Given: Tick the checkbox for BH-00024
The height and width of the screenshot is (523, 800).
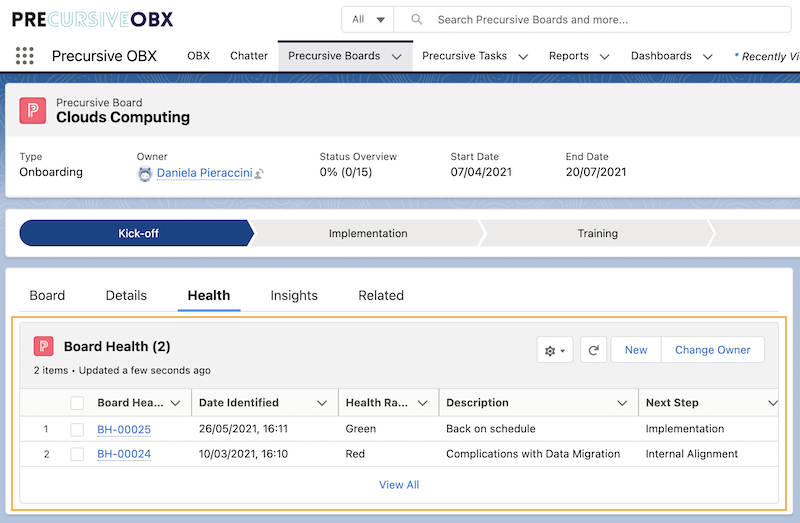Looking at the screenshot, I should 77,454.
